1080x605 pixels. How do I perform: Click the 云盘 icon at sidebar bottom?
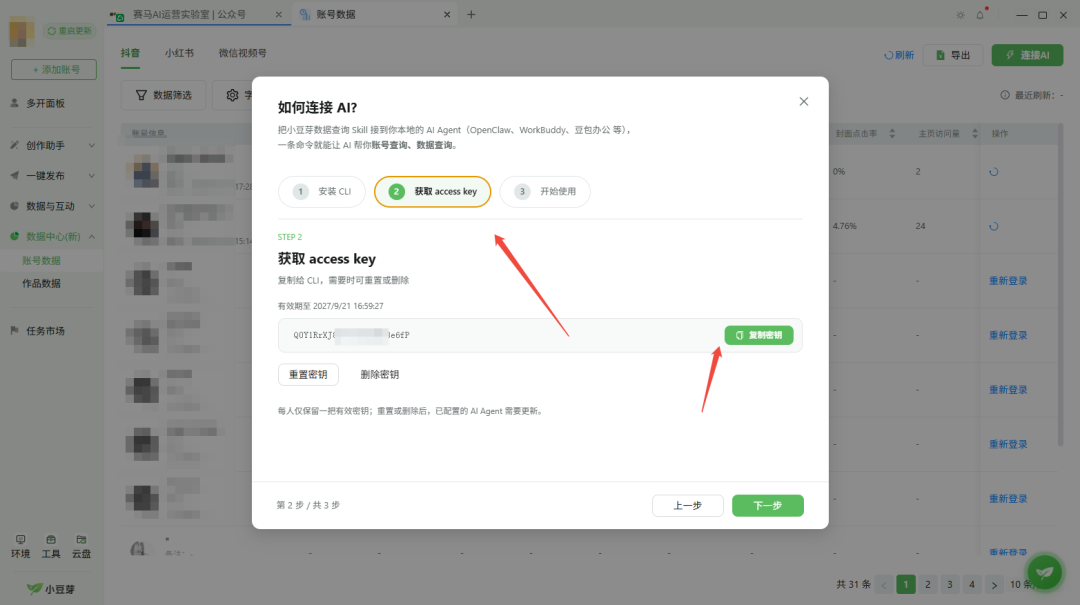(x=81, y=546)
